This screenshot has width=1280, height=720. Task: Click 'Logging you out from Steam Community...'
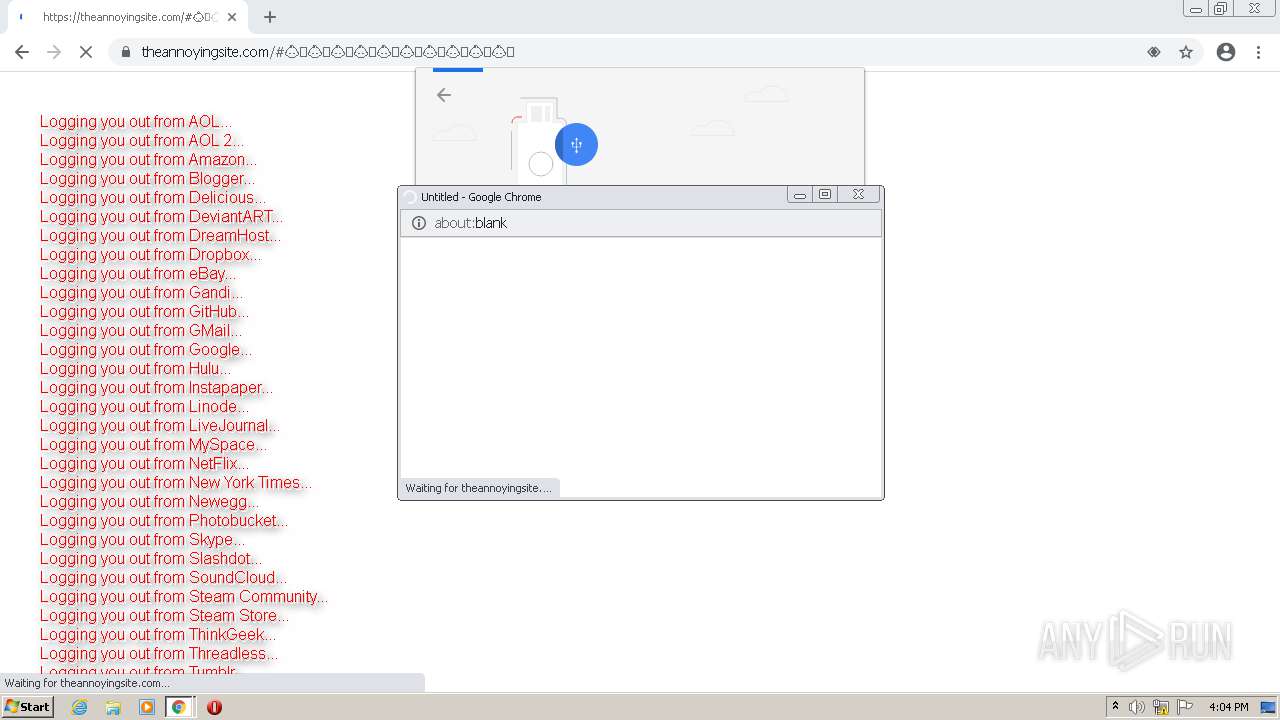(x=184, y=597)
